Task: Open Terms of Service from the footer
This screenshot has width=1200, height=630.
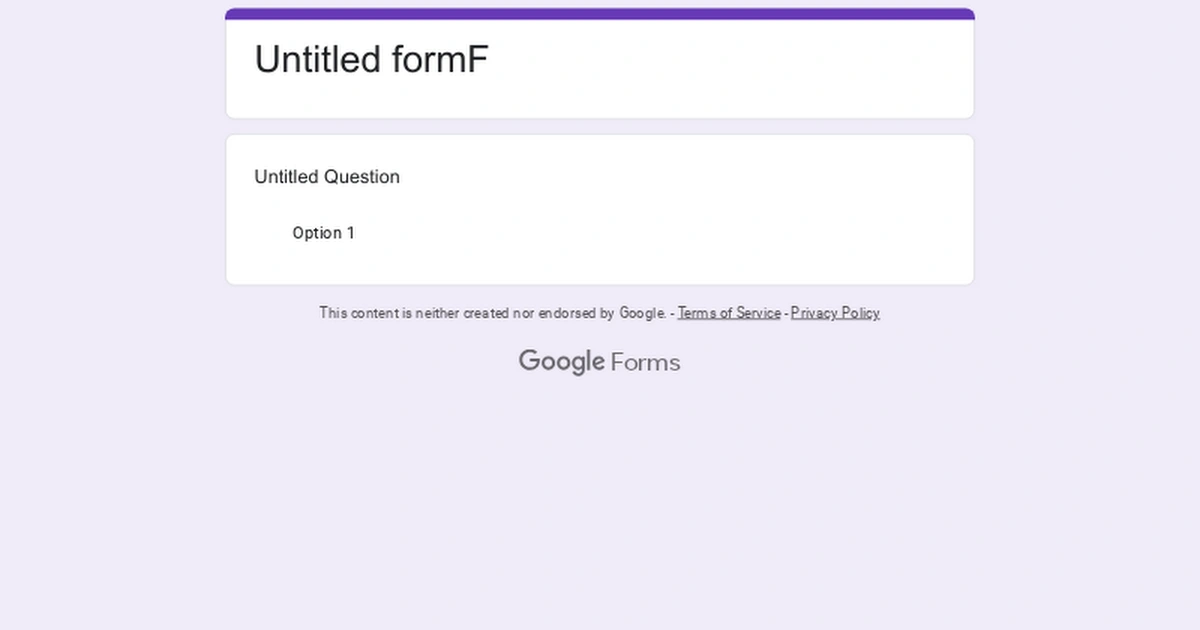Action: pos(729,313)
